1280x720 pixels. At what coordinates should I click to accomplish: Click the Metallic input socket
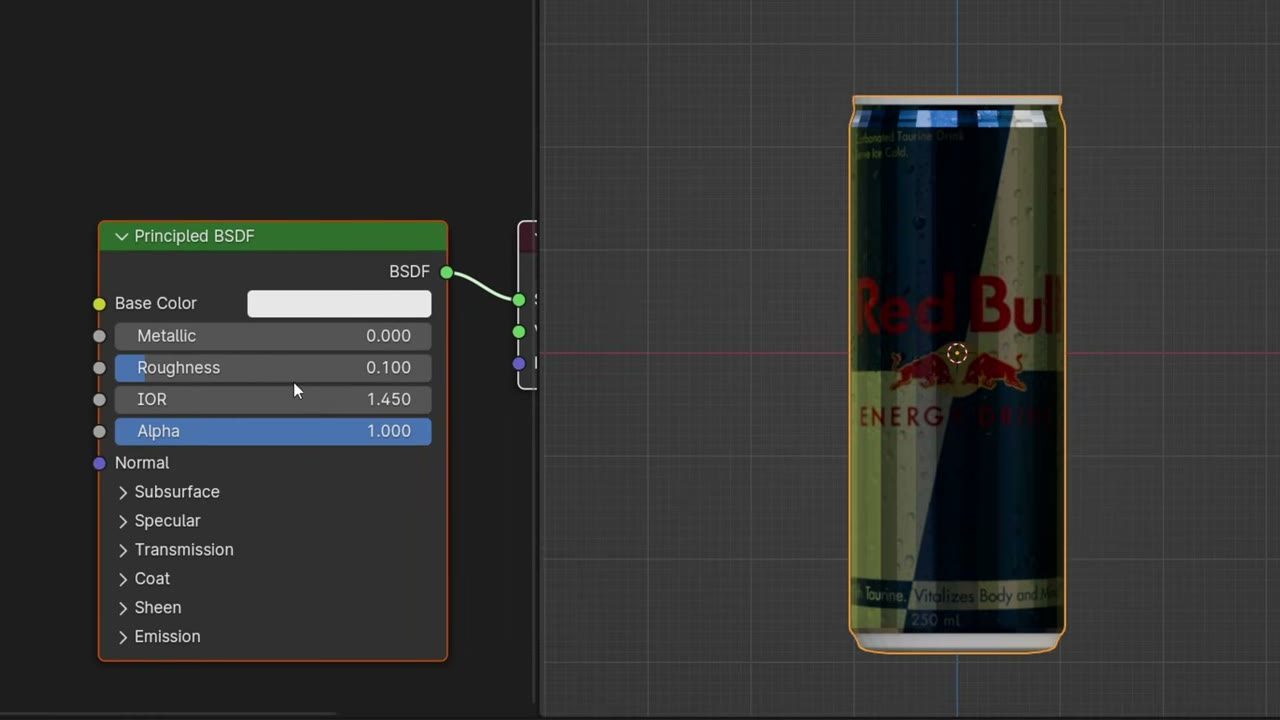click(x=99, y=336)
